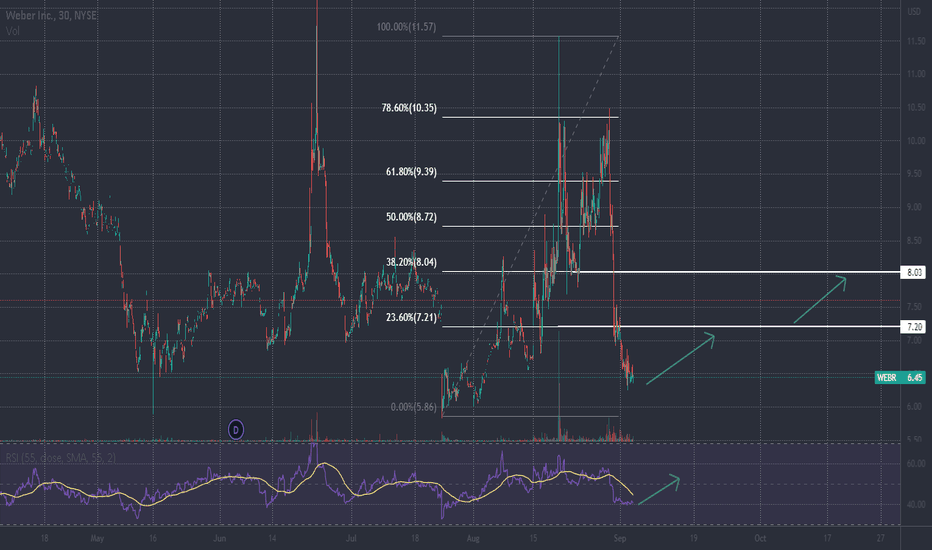
Task: Click 40.00 on the RSI axis
Action: click(x=915, y=504)
